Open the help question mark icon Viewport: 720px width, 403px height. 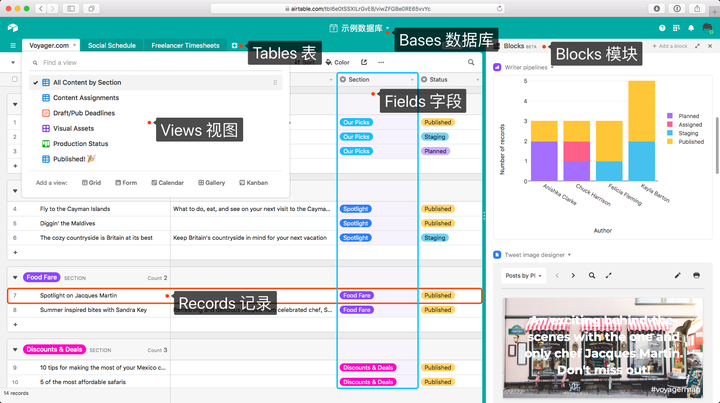pos(662,28)
